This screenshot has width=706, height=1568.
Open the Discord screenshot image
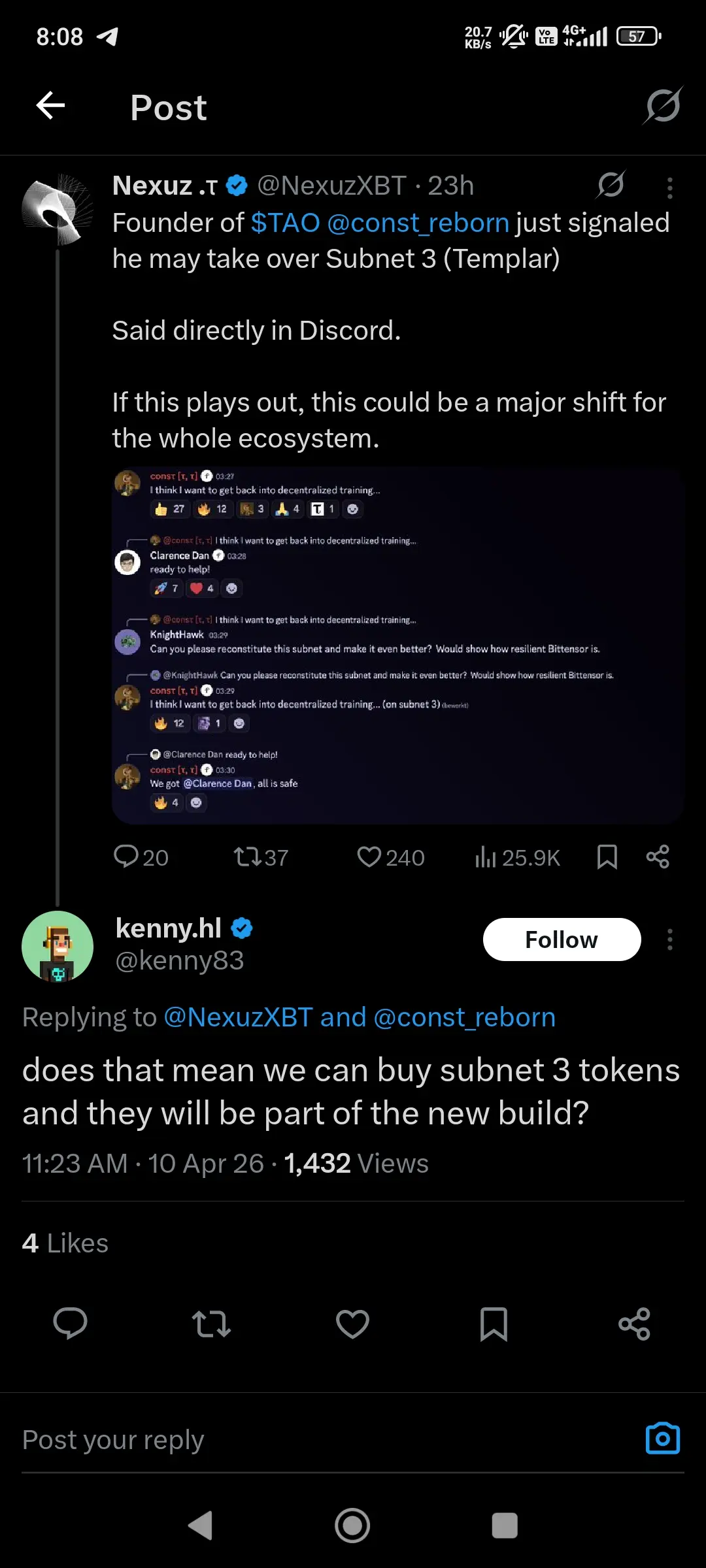click(x=397, y=645)
